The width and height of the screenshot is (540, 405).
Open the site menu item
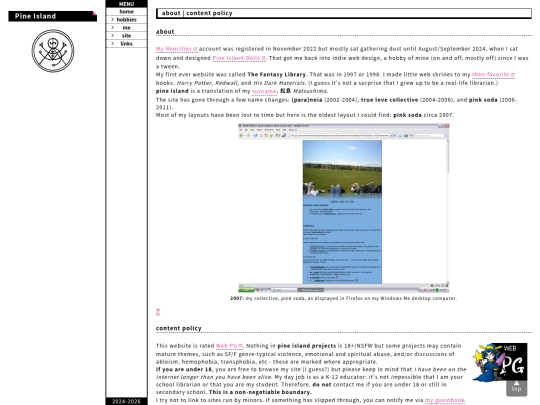tap(126, 35)
